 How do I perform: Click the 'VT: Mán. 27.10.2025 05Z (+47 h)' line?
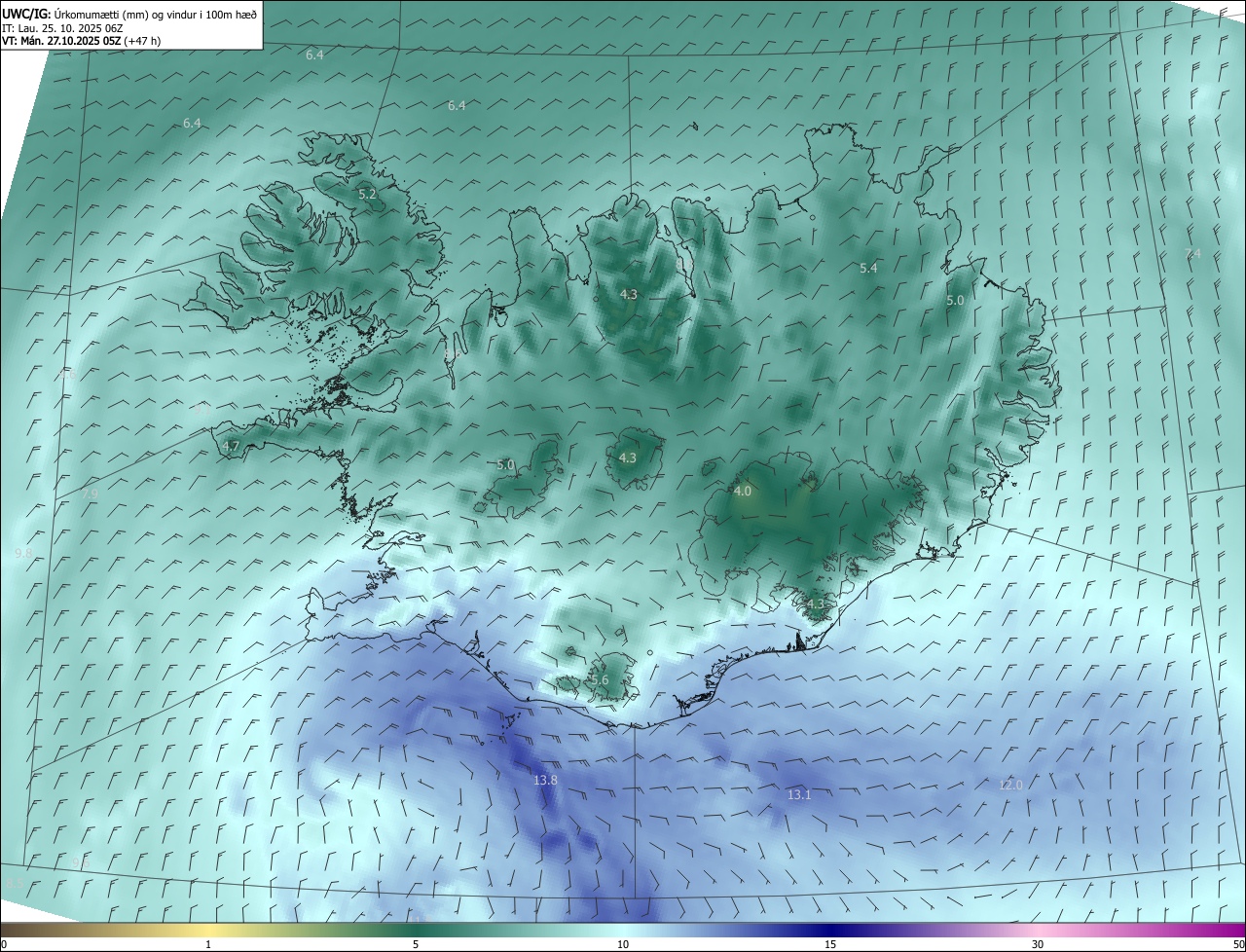click(82, 41)
